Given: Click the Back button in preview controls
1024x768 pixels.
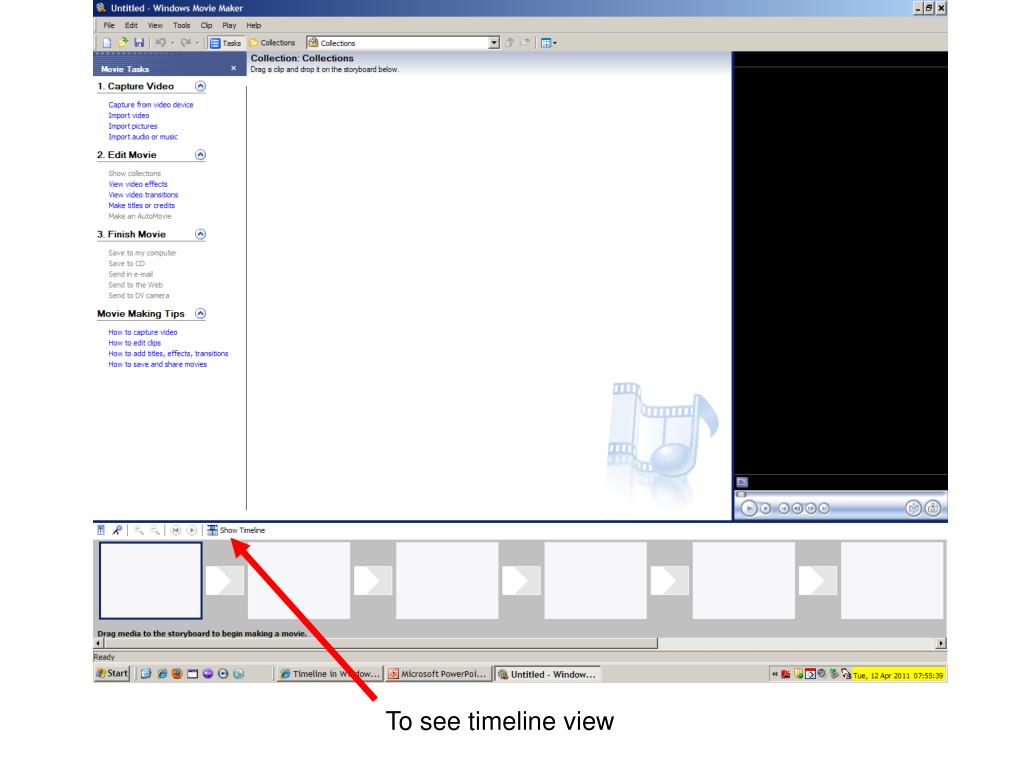Looking at the screenshot, I should point(784,508).
